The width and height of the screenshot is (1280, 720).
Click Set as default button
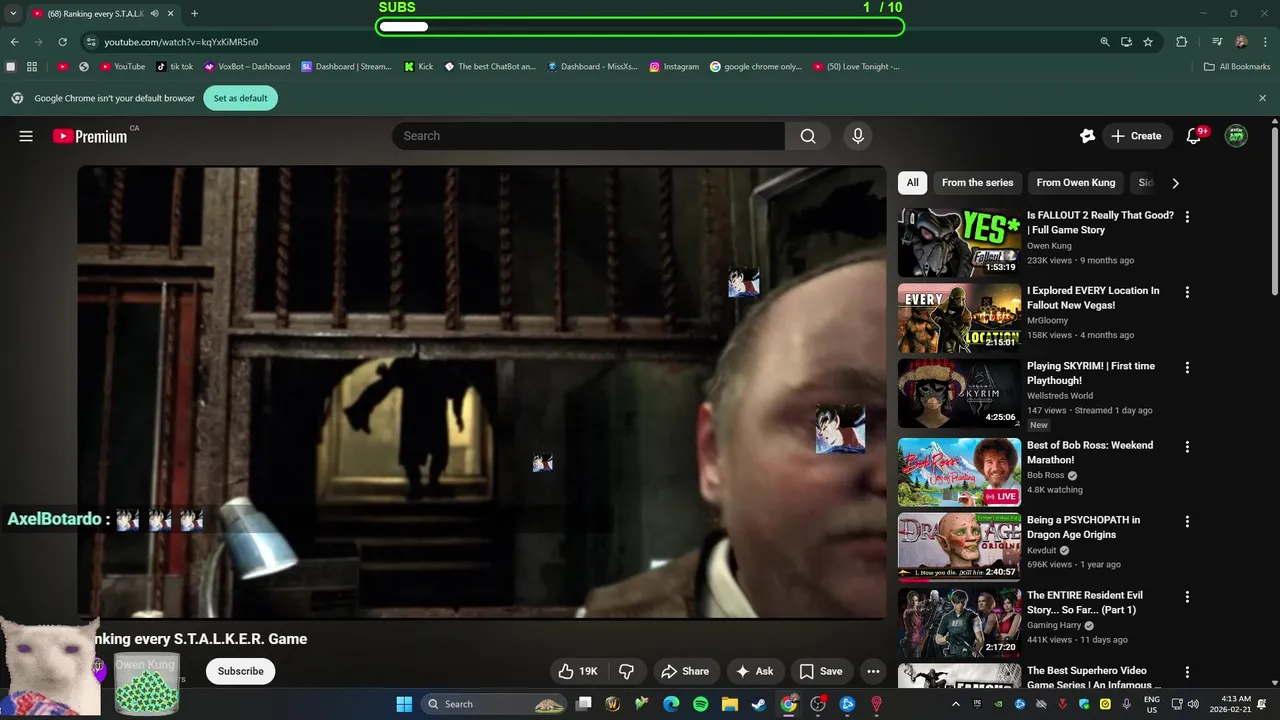(x=241, y=98)
